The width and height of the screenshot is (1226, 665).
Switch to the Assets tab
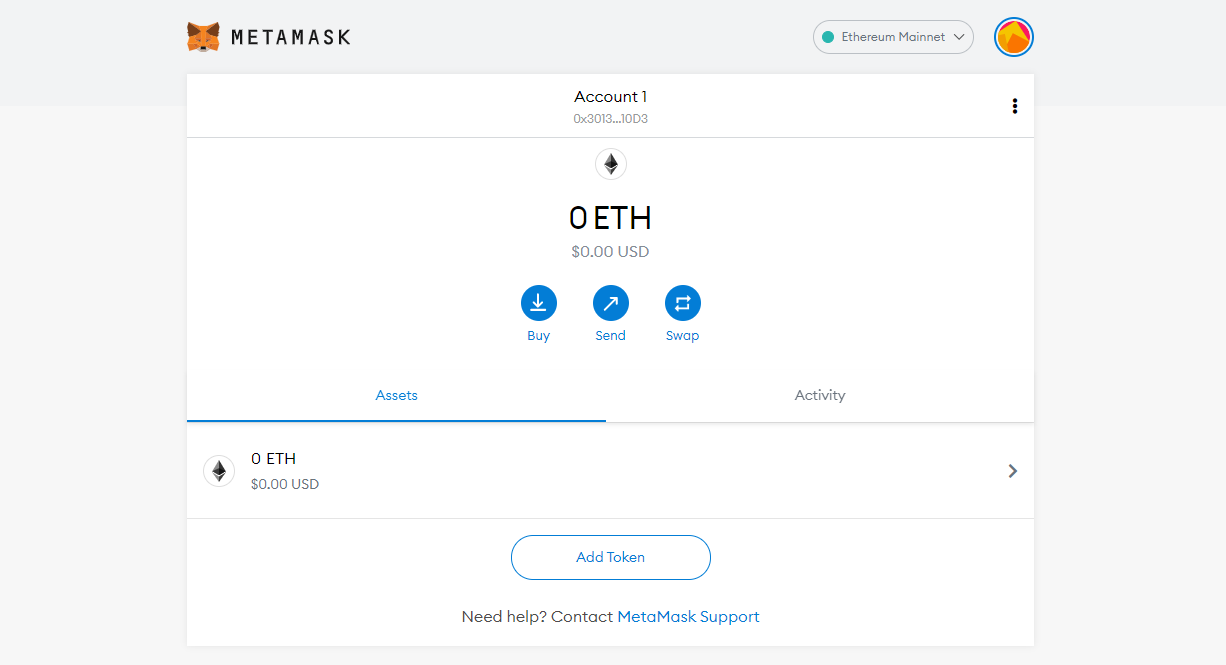[396, 396]
